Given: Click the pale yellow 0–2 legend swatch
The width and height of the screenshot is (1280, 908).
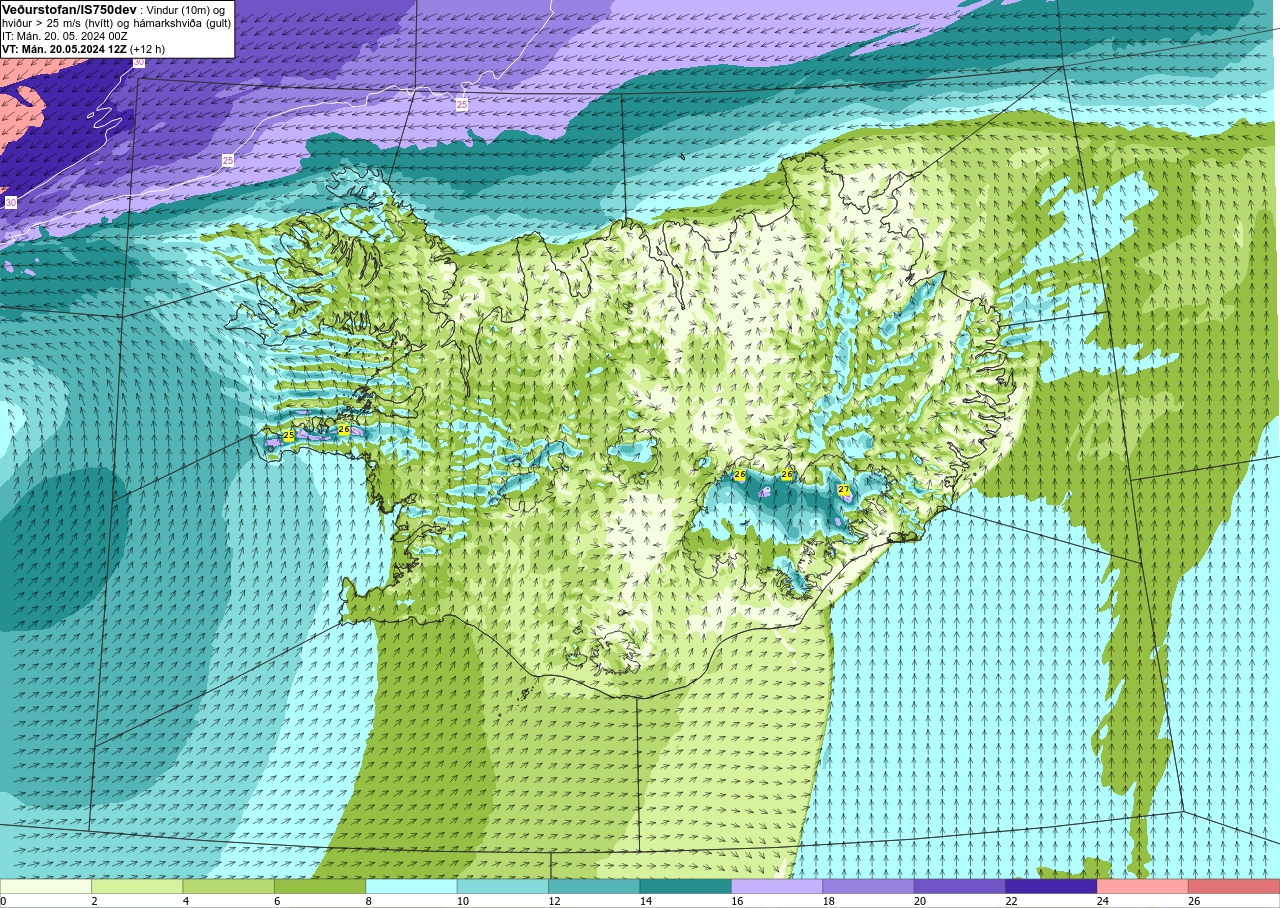Looking at the screenshot, I should 46,886.
